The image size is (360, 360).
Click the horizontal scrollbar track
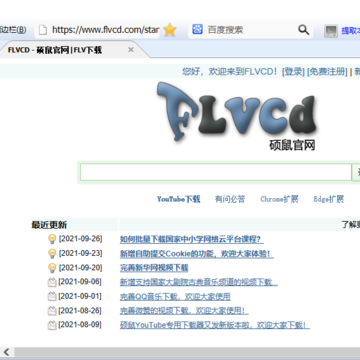187,352
